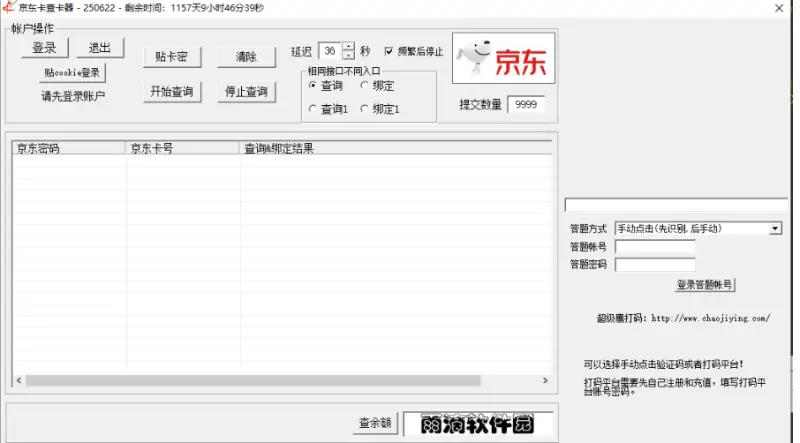Select the 绑定 radio option
Screen dimensions: 800x443
pyautogui.click(x=364, y=85)
